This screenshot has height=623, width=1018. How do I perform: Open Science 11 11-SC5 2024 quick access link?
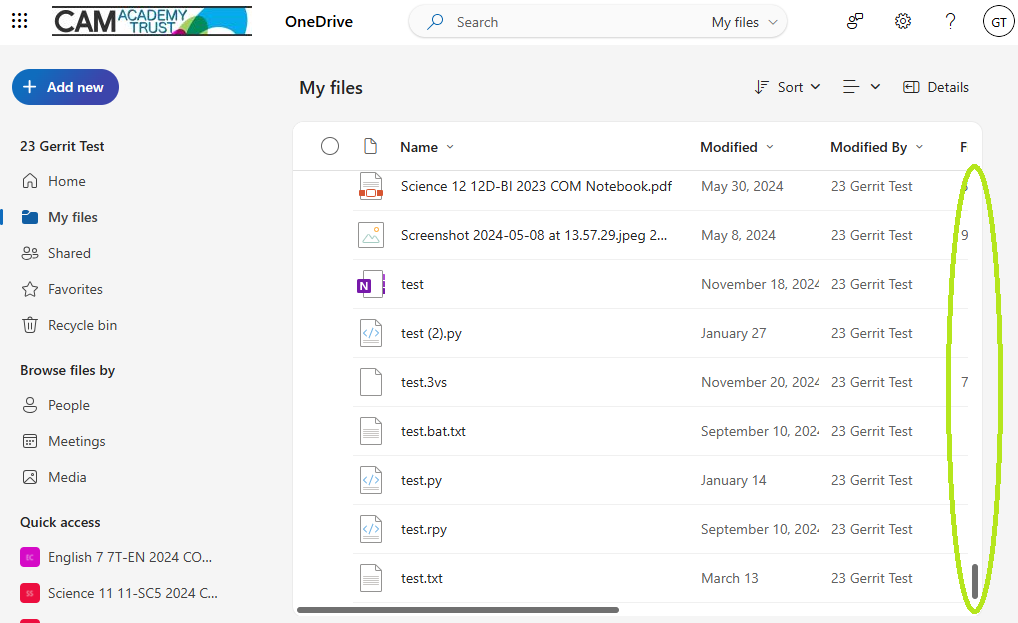132,593
